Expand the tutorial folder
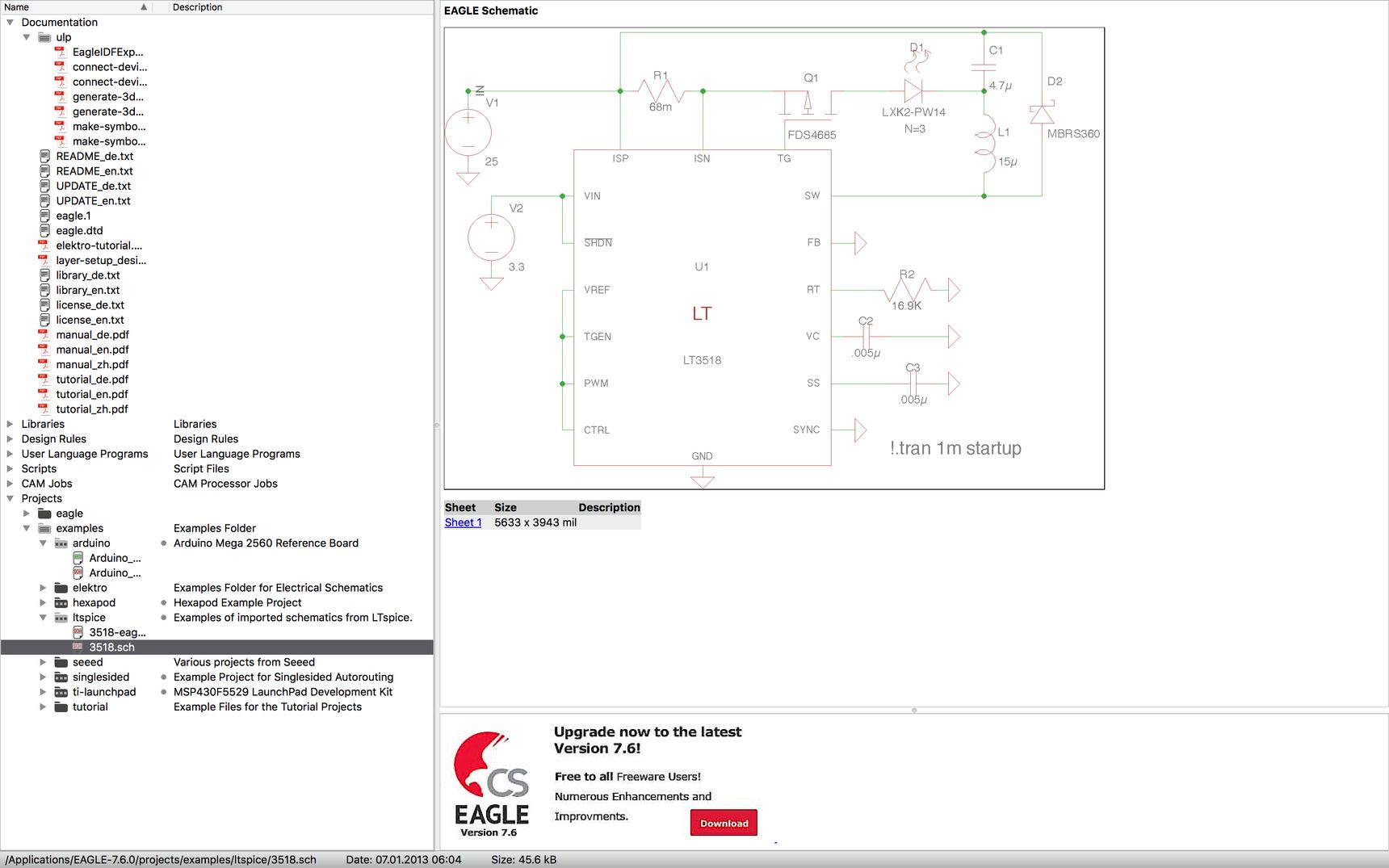Image resolution: width=1389 pixels, height=868 pixels. pos(44,707)
